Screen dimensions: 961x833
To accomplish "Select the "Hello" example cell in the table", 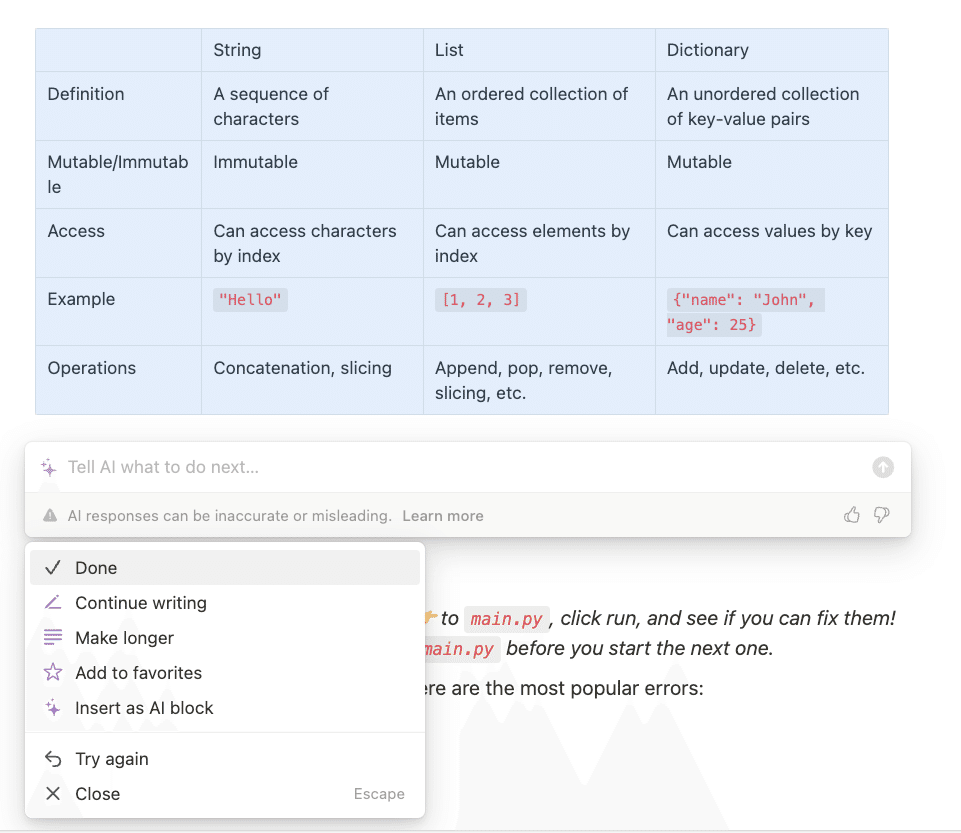I will click(250, 299).
